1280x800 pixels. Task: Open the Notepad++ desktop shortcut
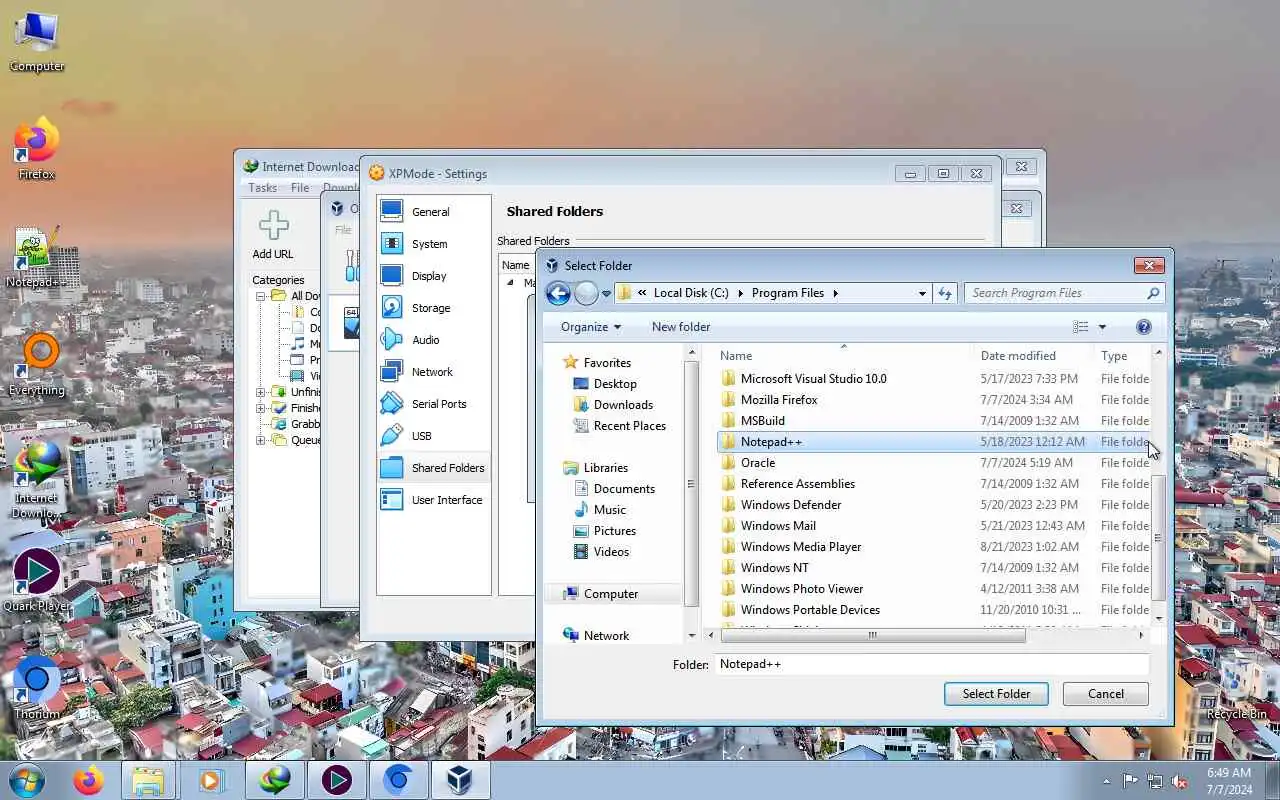pyautogui.click(x=37, y=258)
